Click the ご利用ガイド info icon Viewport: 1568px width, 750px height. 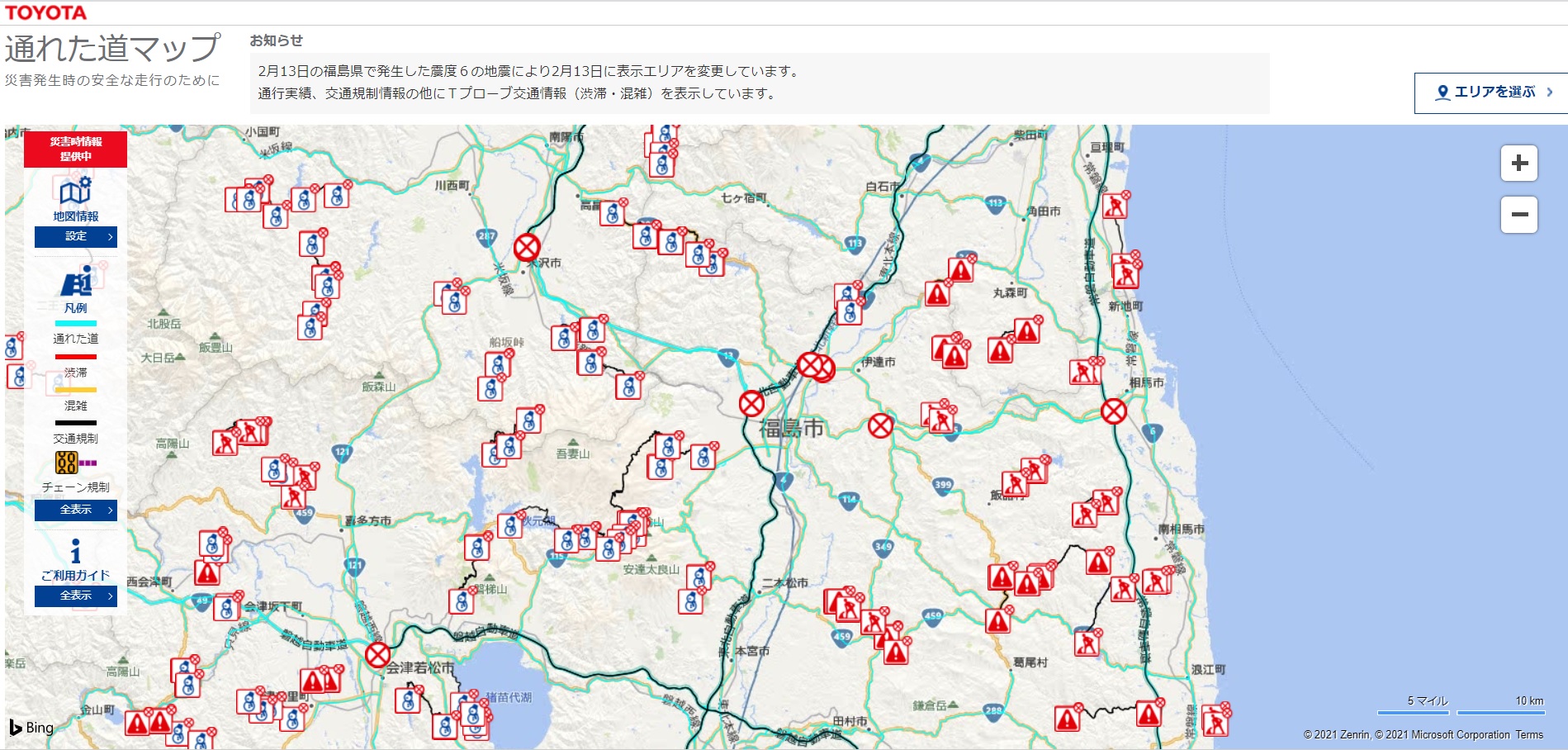[75, 551]
